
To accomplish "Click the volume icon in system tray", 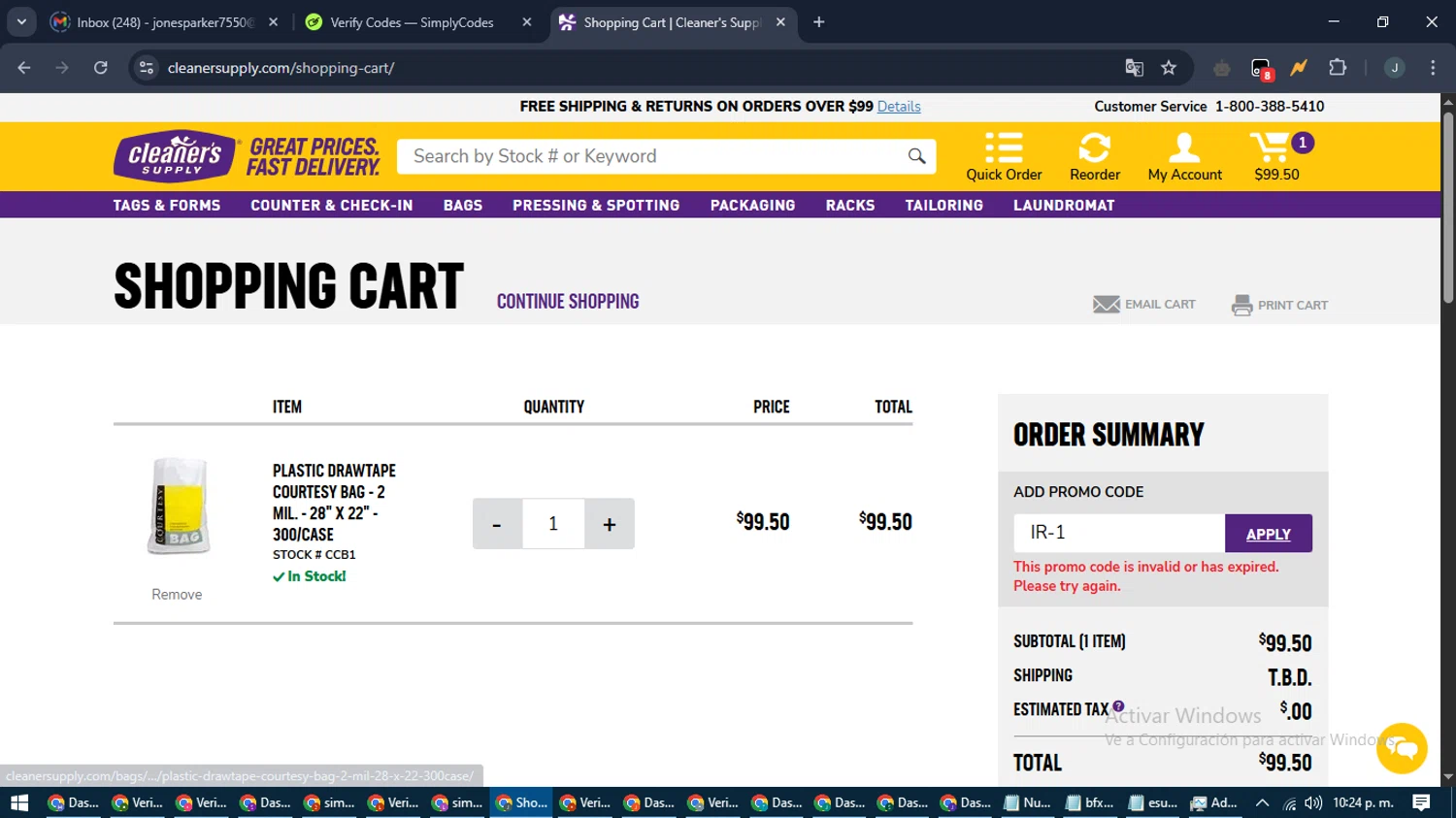I will tap(1313, 802).
